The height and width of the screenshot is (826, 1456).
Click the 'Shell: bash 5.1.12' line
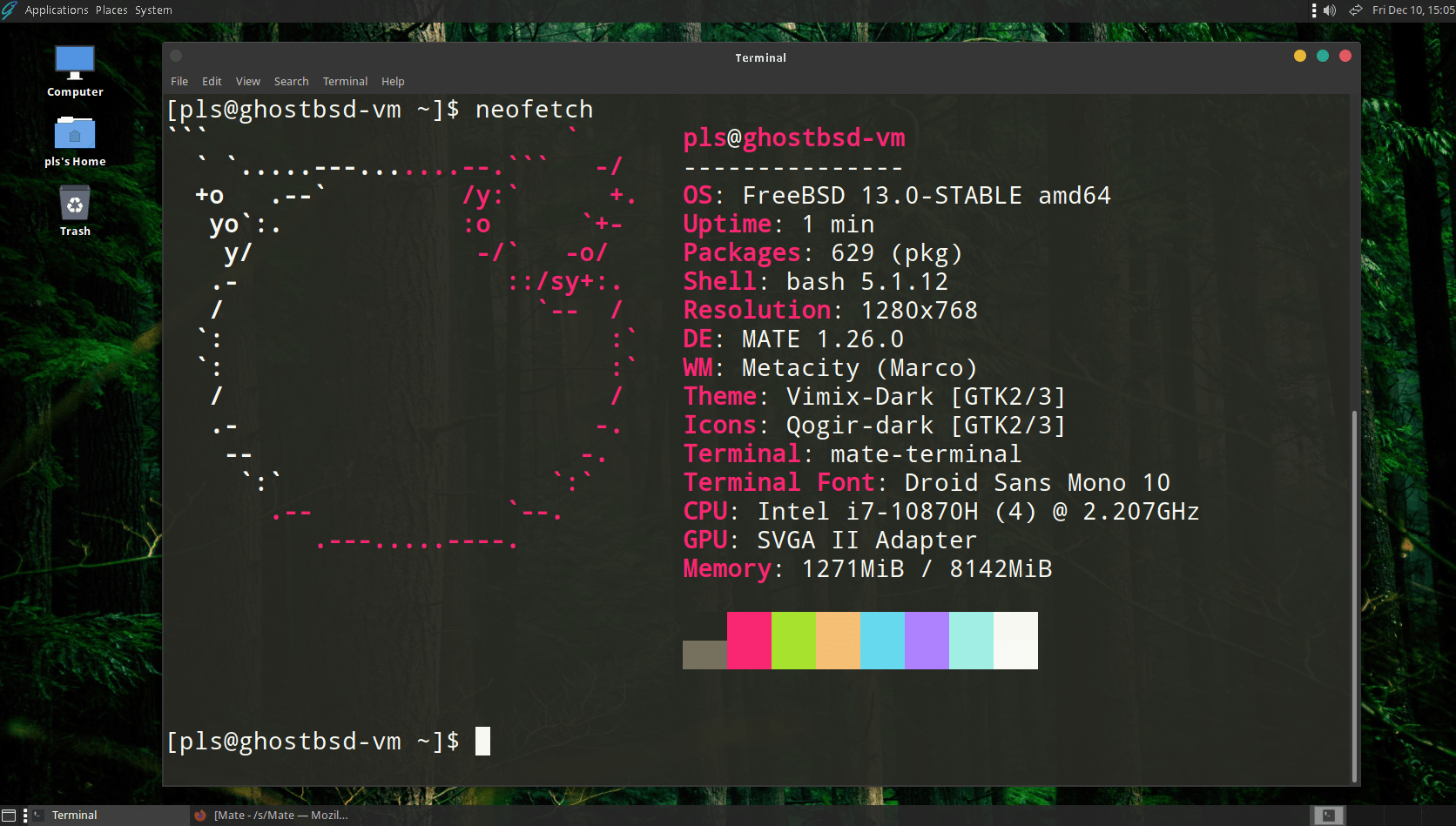coord(816,281)
